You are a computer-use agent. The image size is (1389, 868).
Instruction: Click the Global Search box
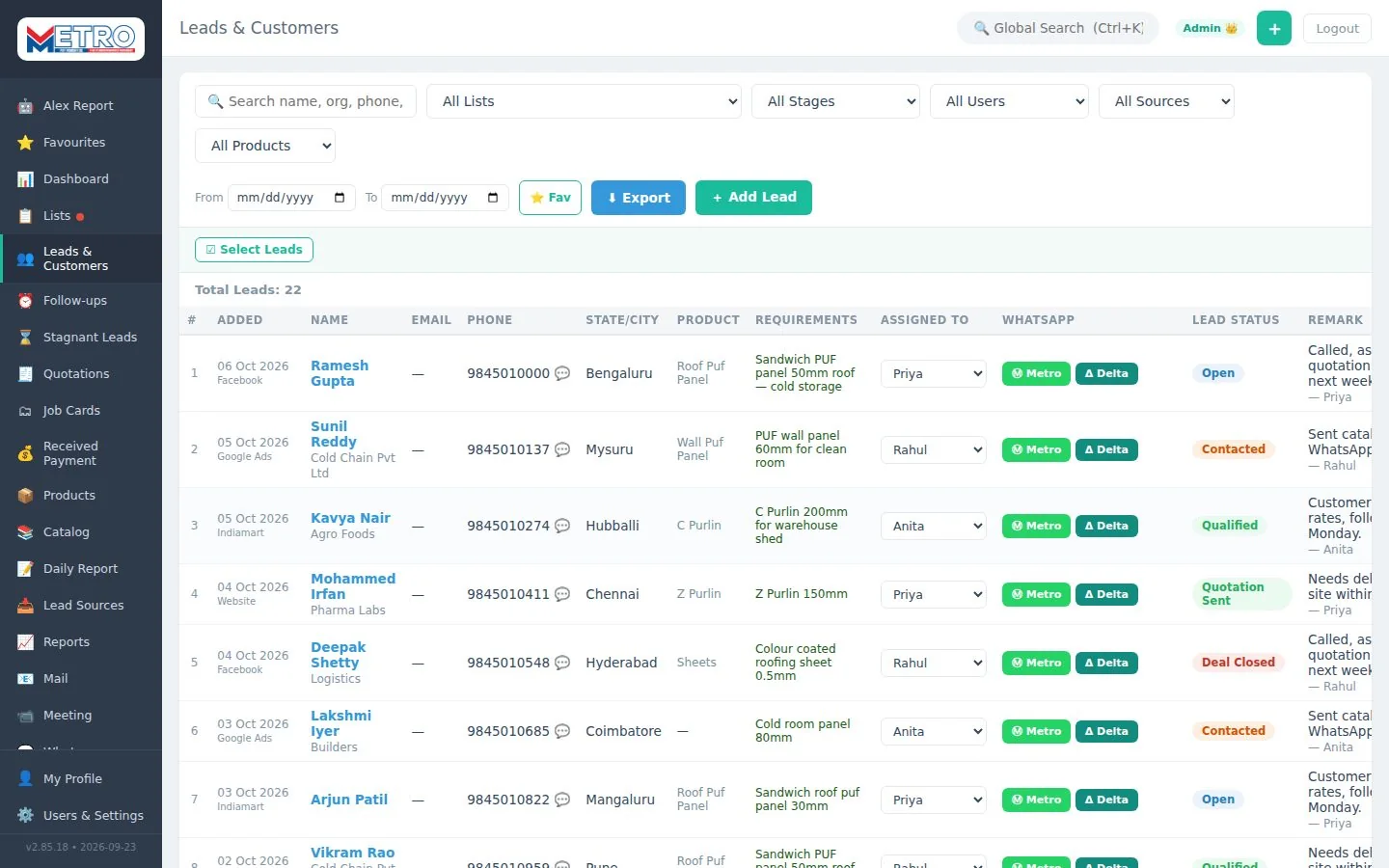click(x=1058, y=29)
